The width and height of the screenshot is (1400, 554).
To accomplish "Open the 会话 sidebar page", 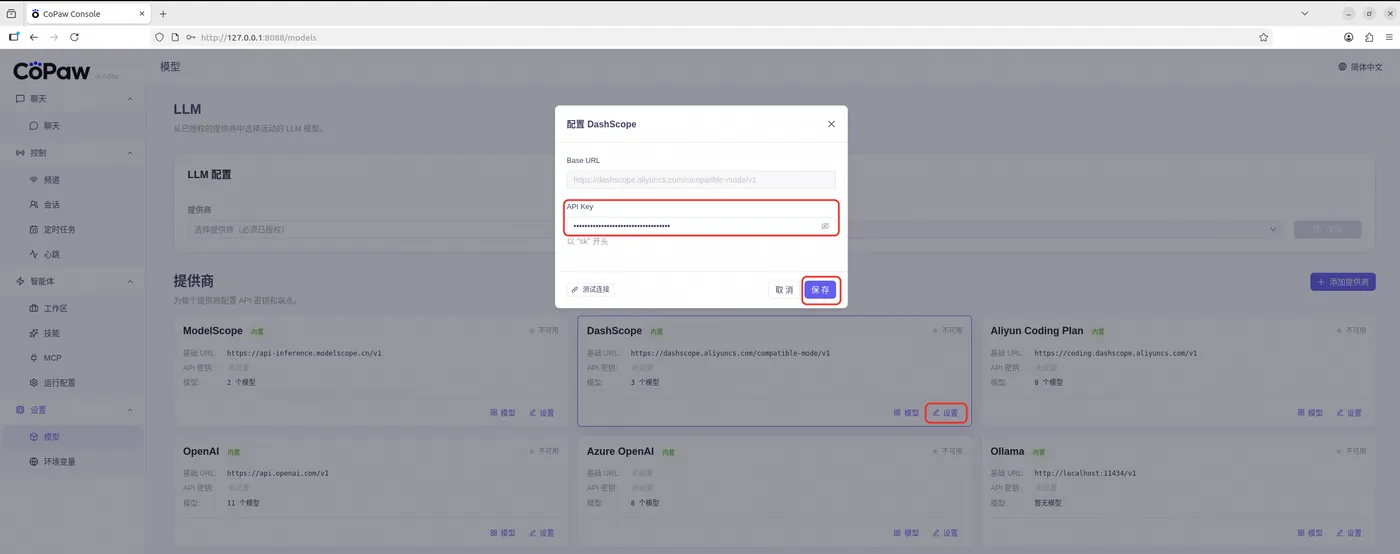I will pos(52,204).
